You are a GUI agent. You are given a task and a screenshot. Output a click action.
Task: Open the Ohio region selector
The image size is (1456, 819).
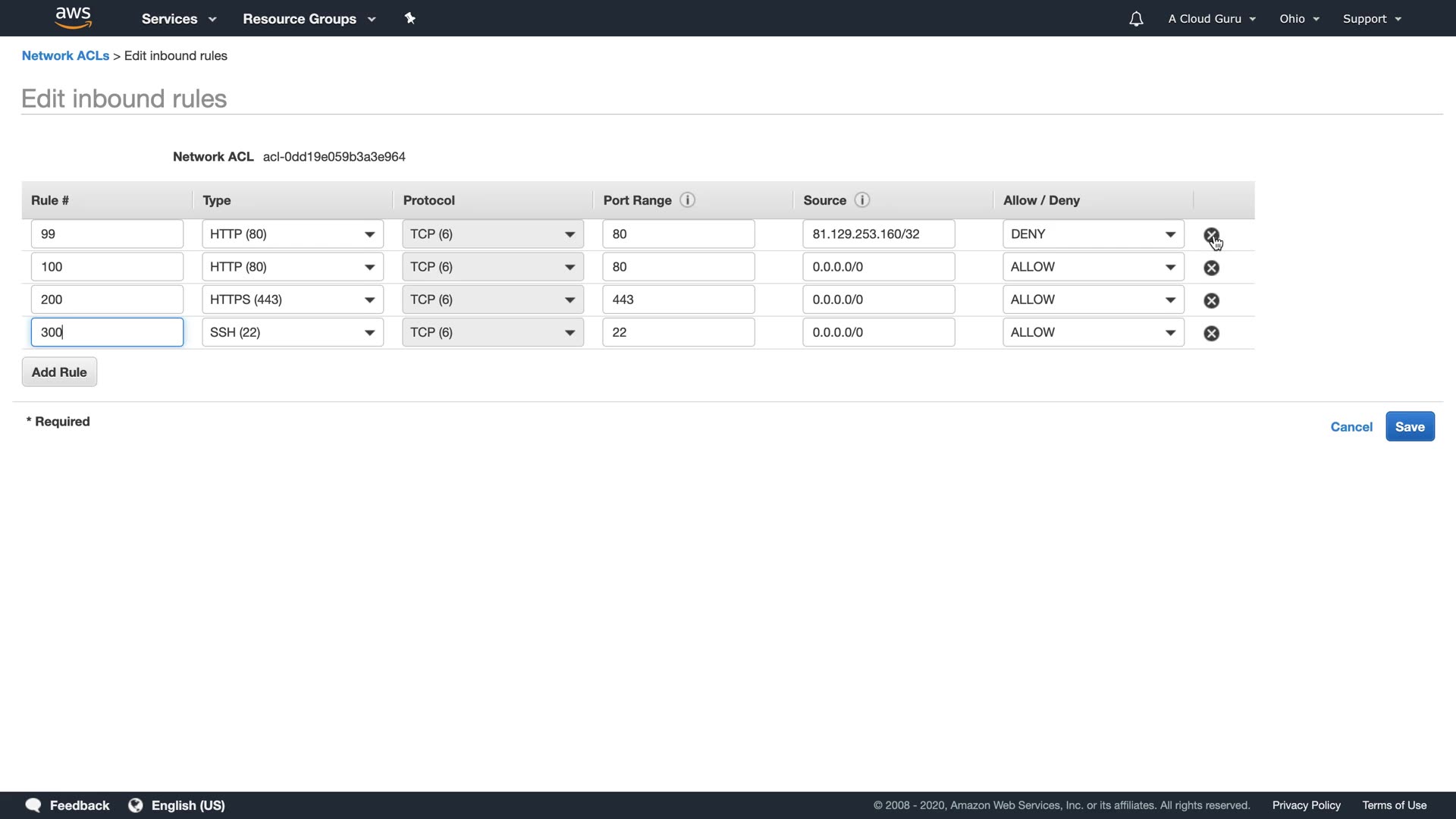1299,19
